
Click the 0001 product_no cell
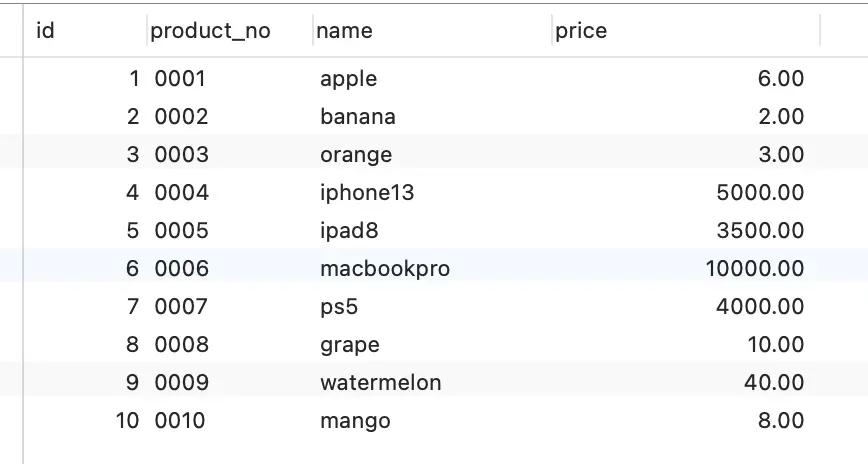click(181, 79)
